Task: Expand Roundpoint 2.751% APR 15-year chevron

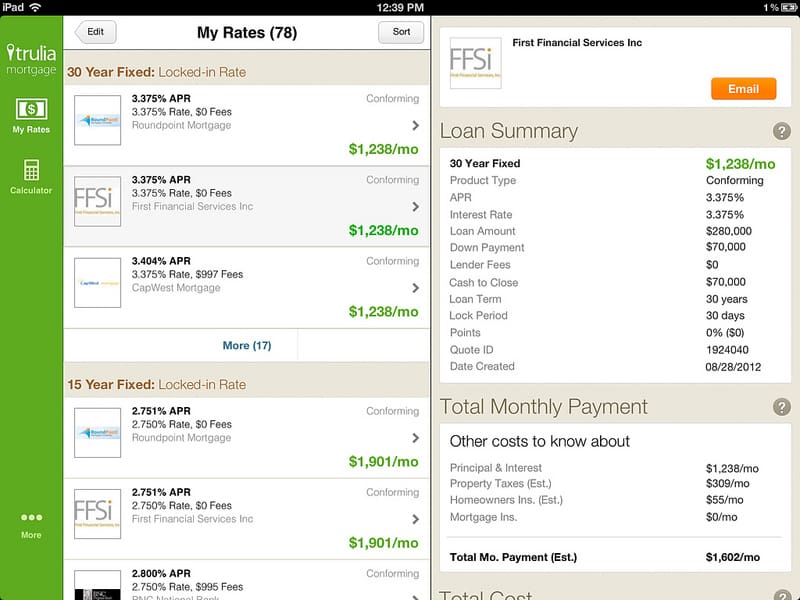Action: click(415, 438)
